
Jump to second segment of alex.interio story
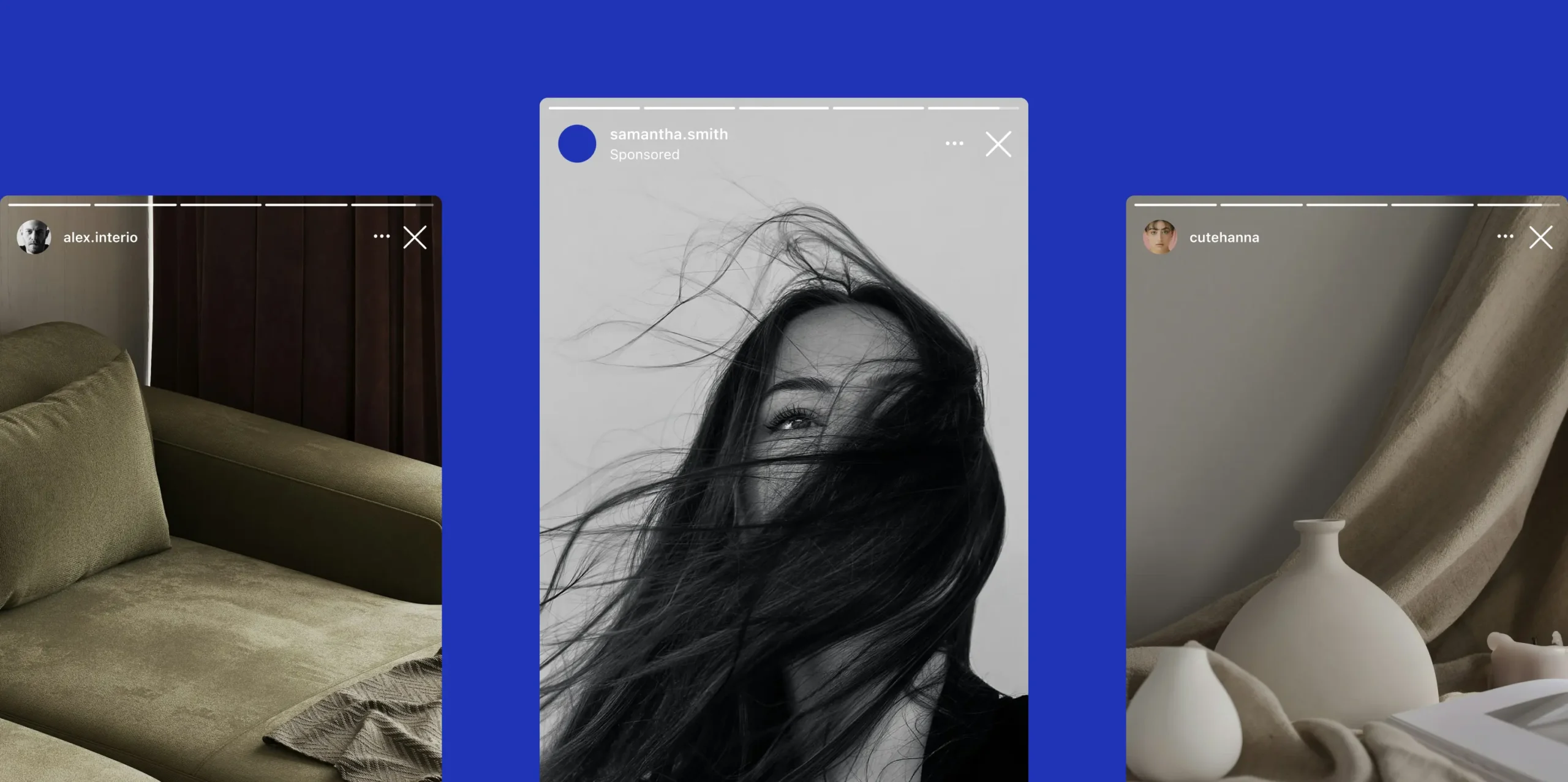pyautogui.click(x=135, y=205)
